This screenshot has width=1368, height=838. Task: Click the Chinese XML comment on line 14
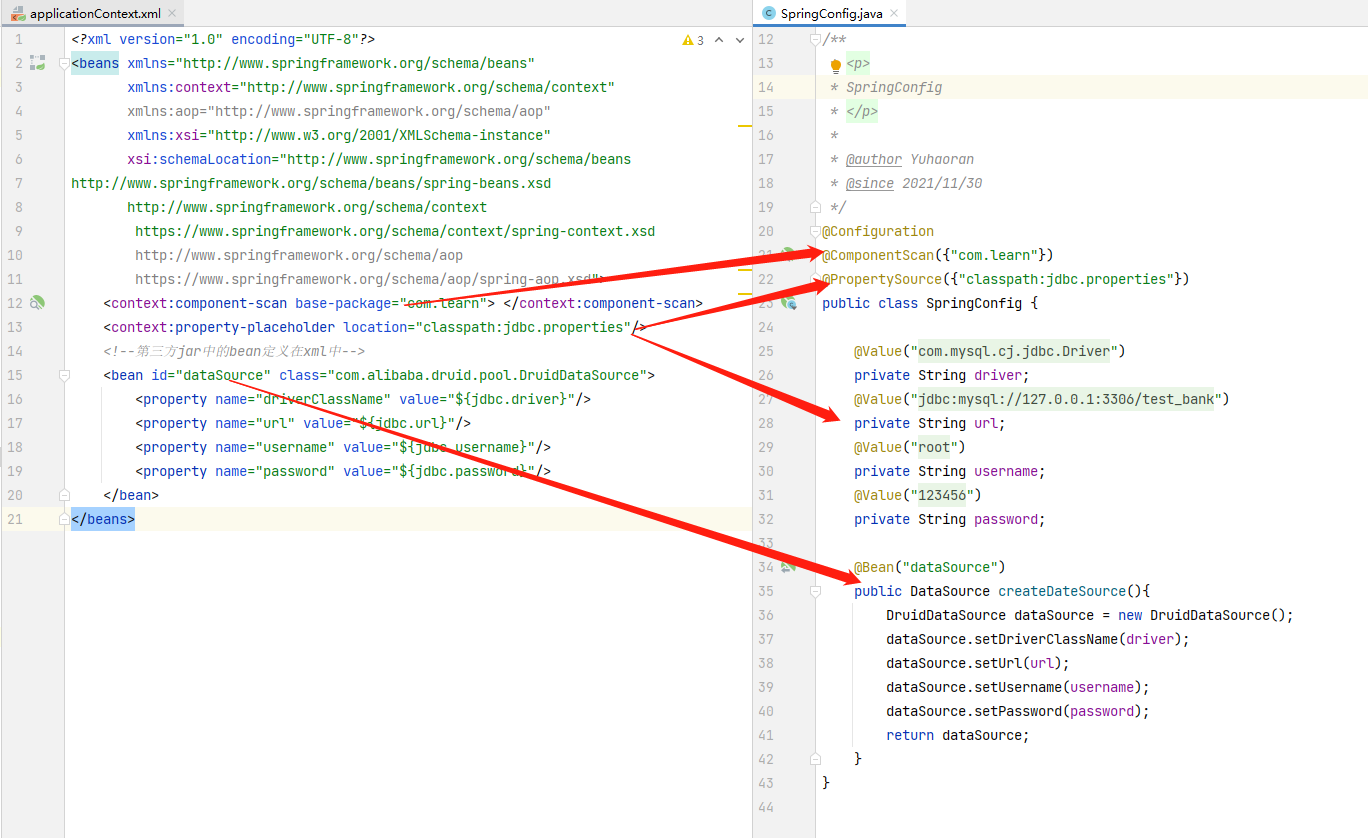[234, 351]
